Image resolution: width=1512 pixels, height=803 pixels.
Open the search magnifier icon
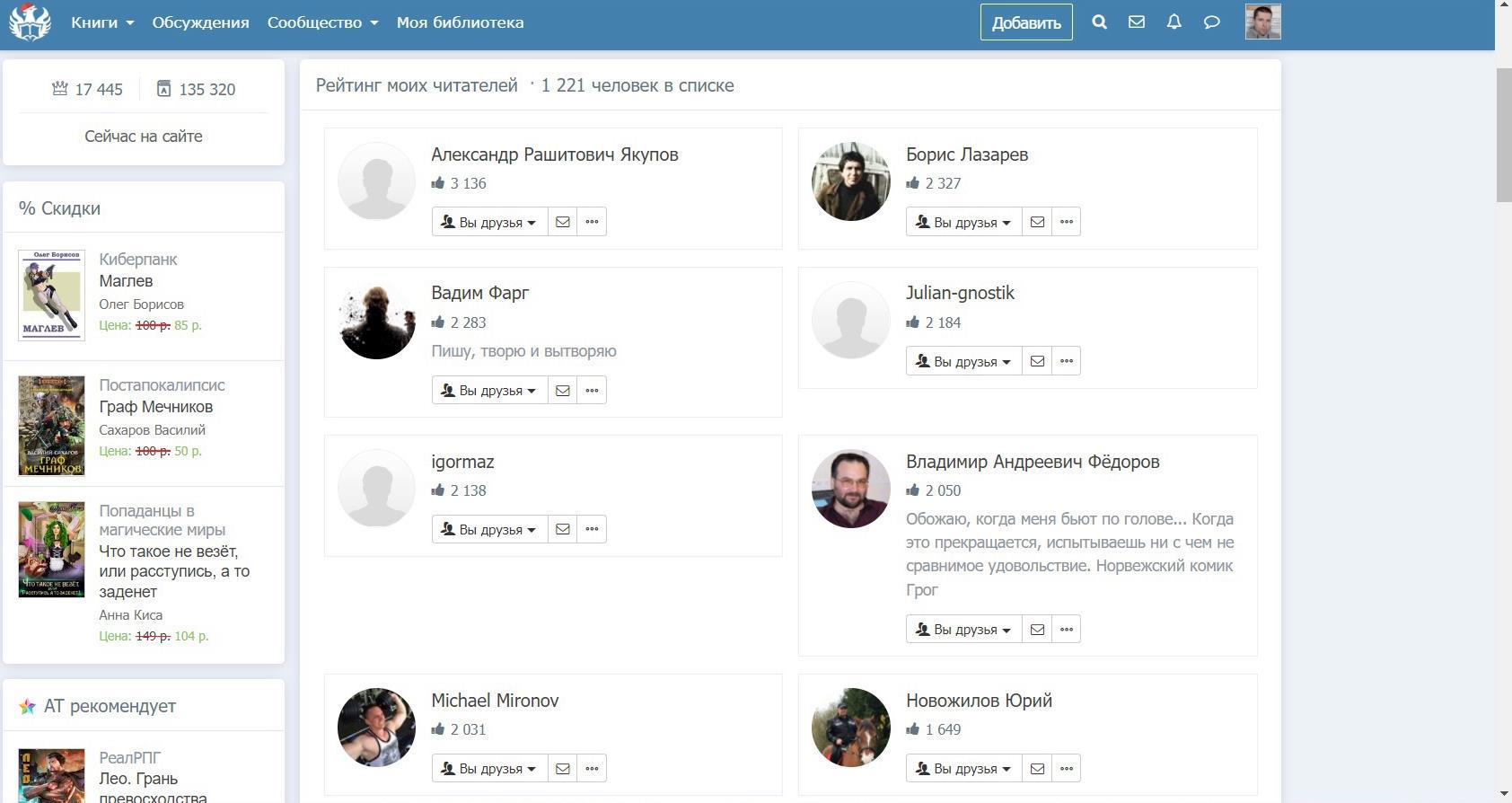(1099, 22)
